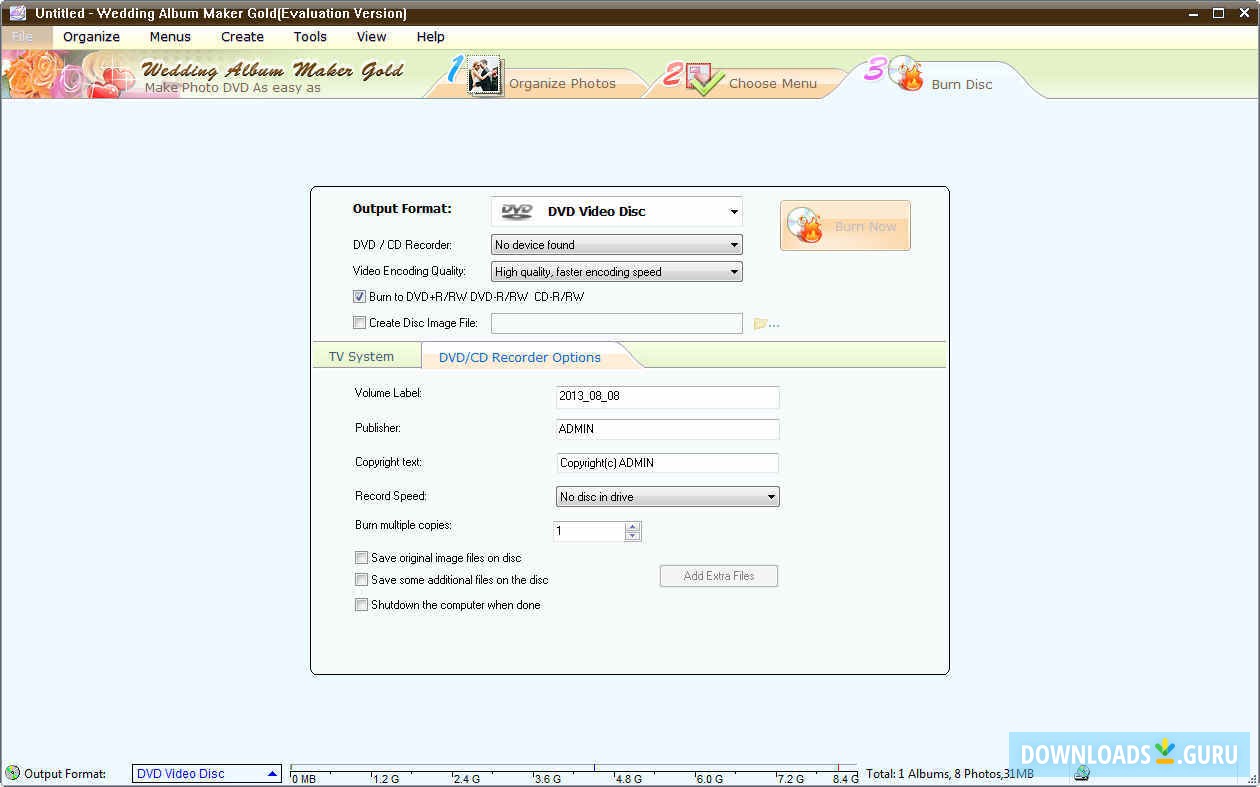This screenshot has height=787, width=1260.
Task: Toggle Burn to DVD+R/RW DVD-R/RW CD-R/RW checkbox
Action: point(360,297)
